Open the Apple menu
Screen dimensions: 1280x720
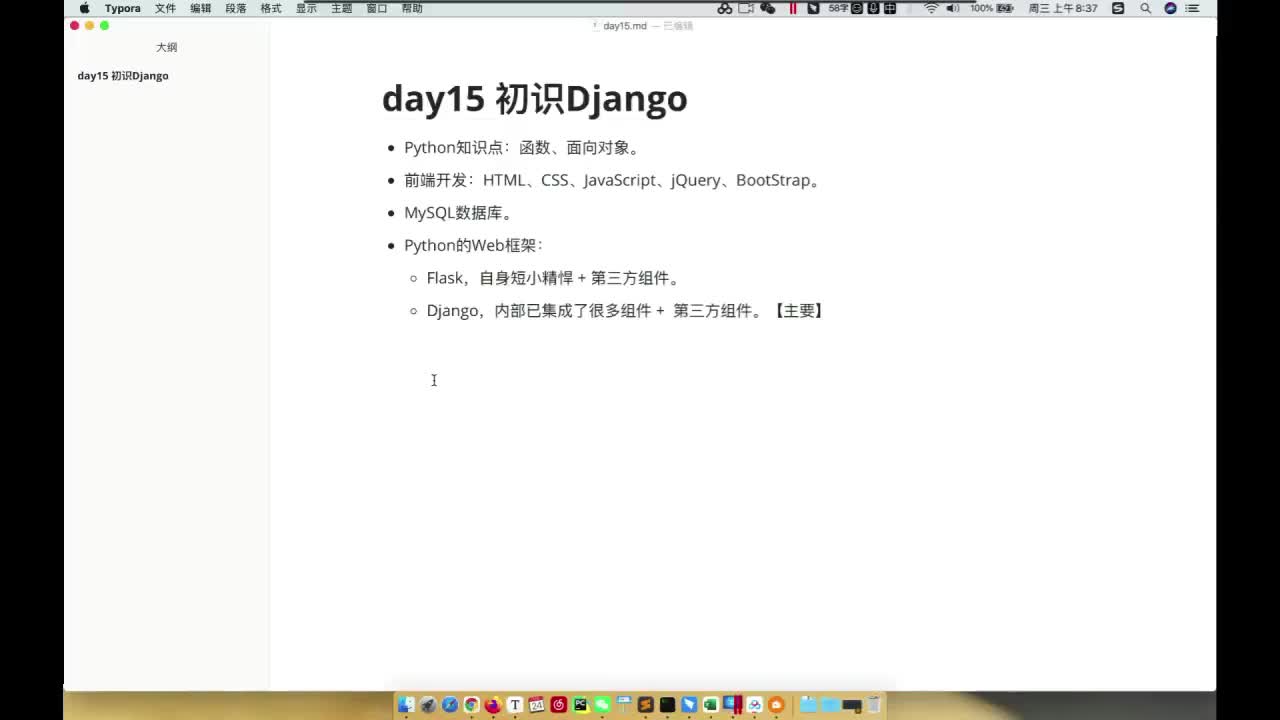coord(84,8)
